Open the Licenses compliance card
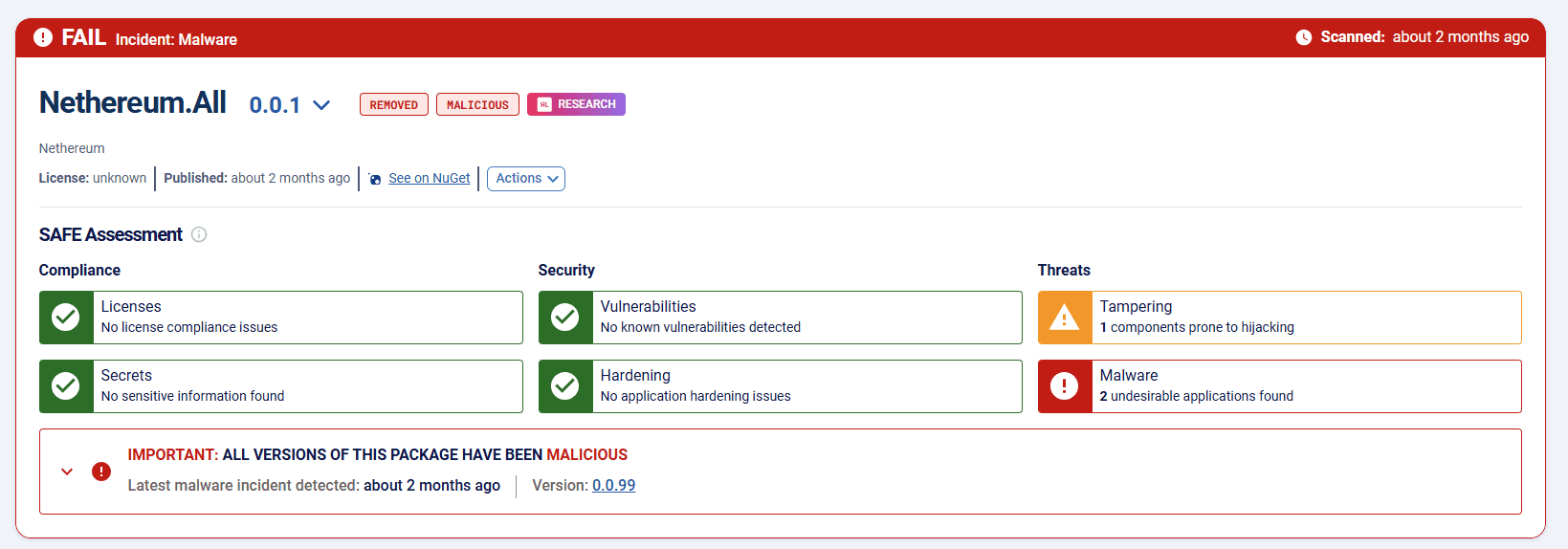Screen dimensions: 1568x549 coord(281,318)
